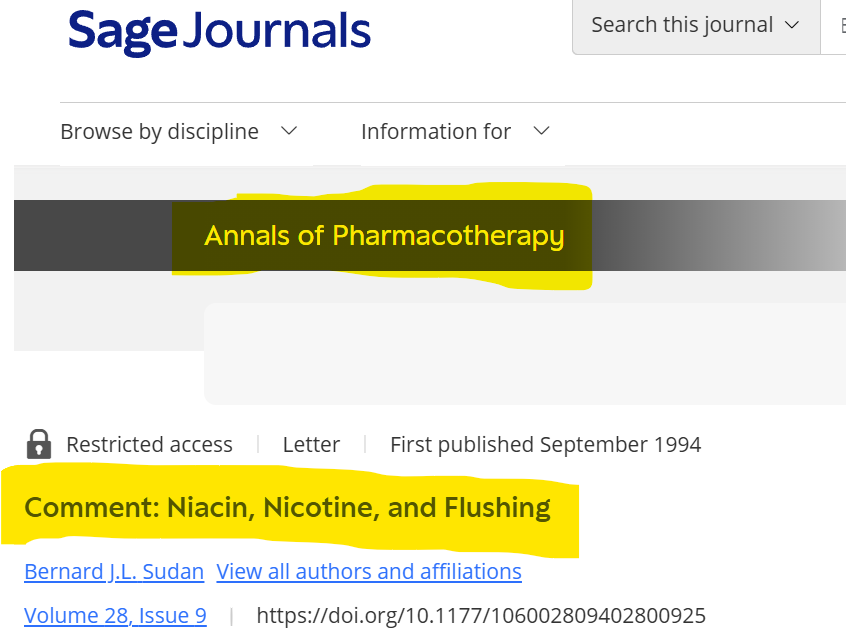The image size is (846, 640).
Task: Open the Annals of Pharmacotherapy journal title
Action: 384,236
